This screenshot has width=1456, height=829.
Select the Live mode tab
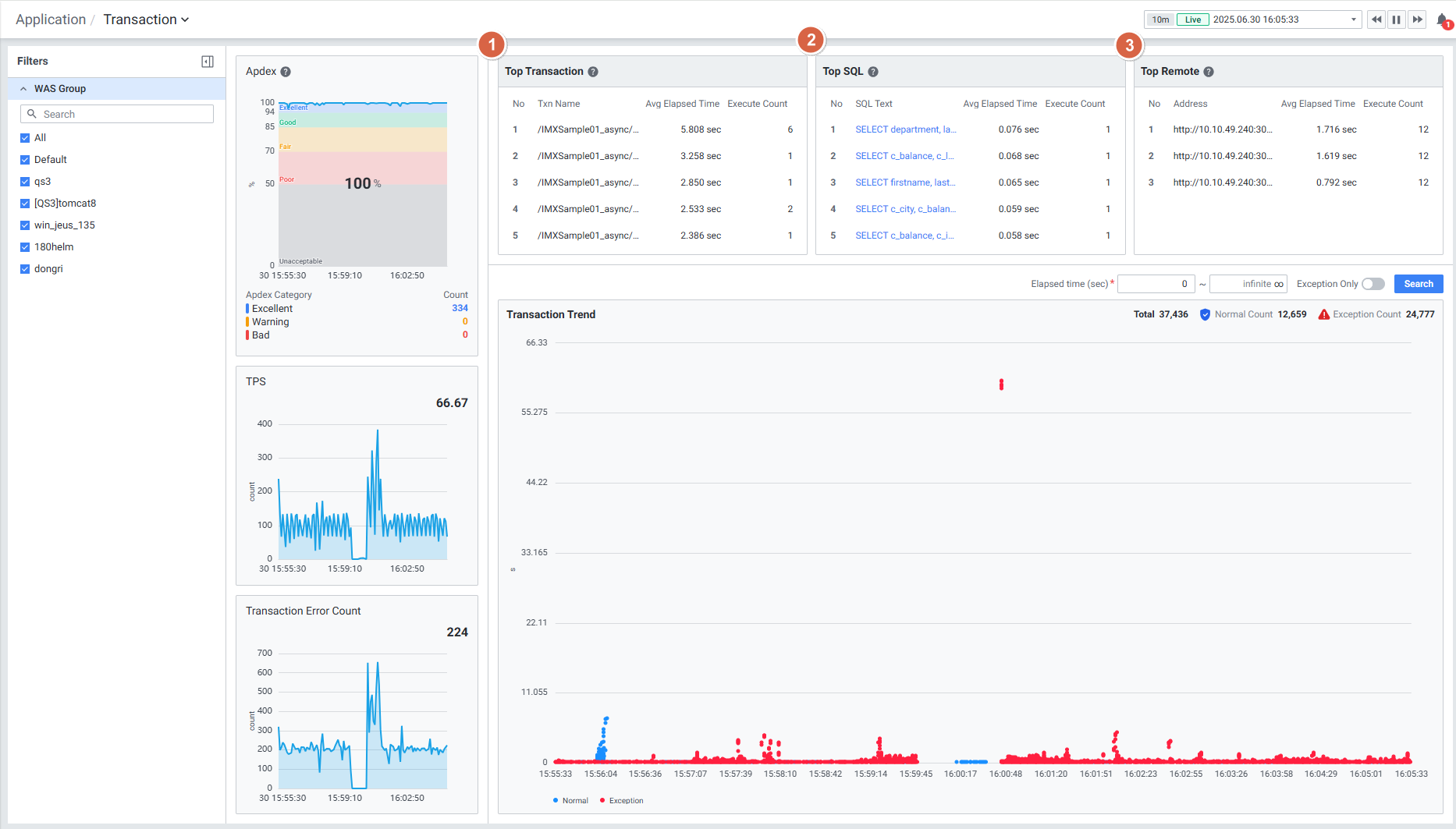click(x=1192, y=19)
